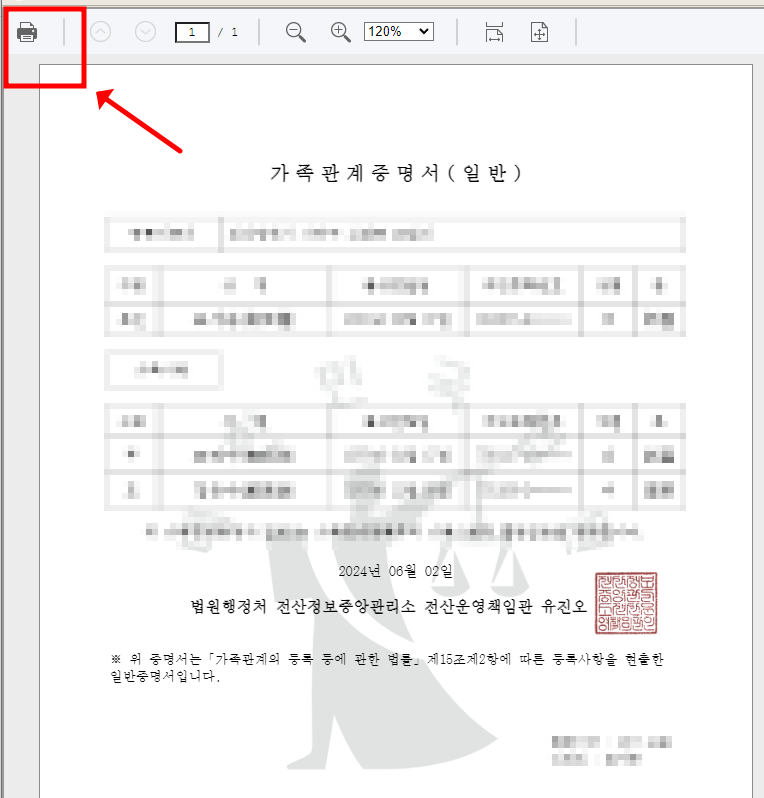Click the footnote line 일반증명서입니다.
The width and height of the screenshot is (764, 798).
tap(165, 676)
